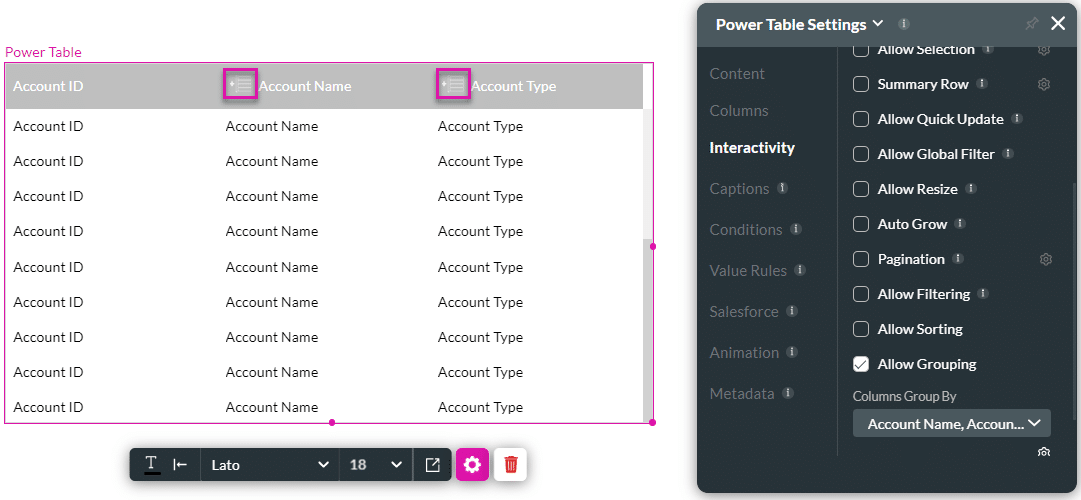Enable the Allow Global Filter checkbox
Viewport: 1081px width, 500px height.
(861, 154)
